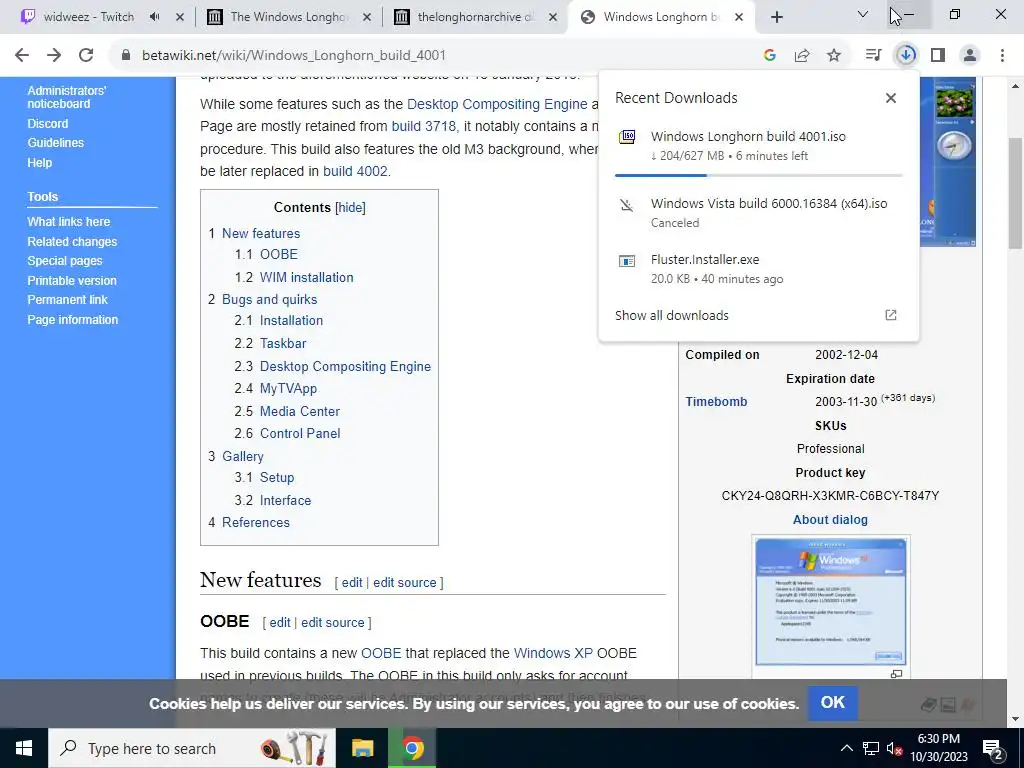
Task: Edit the New features section
Action: (x=351, y=583)
